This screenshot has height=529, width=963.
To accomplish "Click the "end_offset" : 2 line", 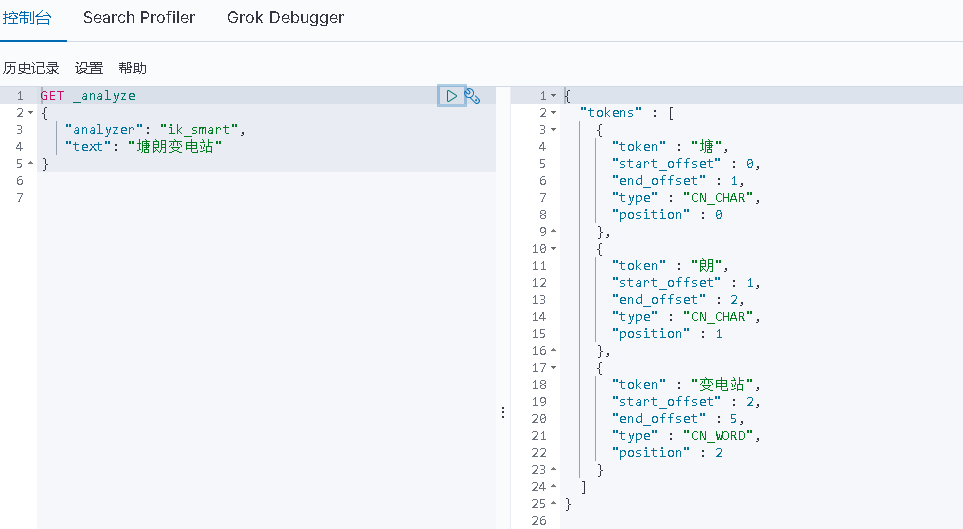I will pyautogui.click(x=678, y=300).
